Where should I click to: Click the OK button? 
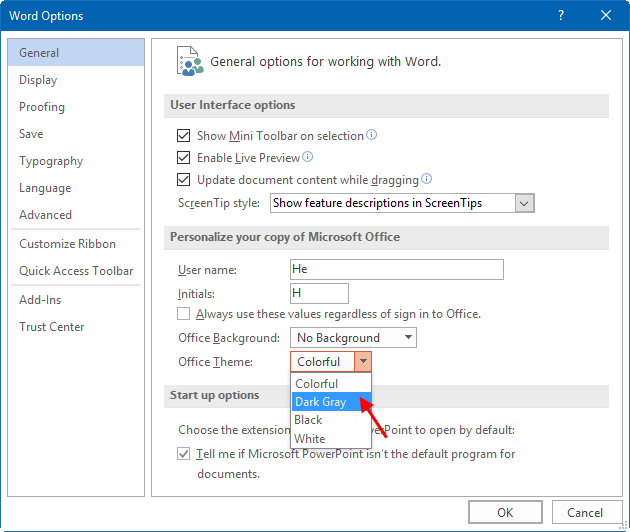505,512
